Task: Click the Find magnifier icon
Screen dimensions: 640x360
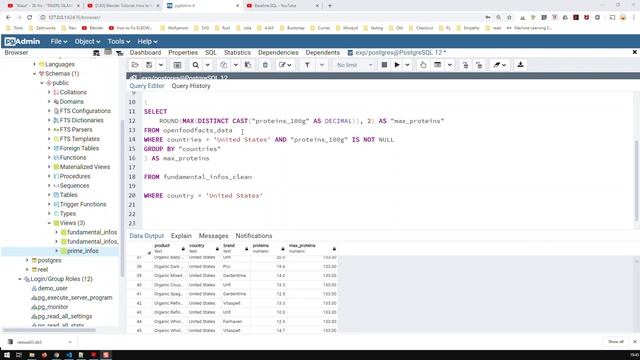Action: 196,65
